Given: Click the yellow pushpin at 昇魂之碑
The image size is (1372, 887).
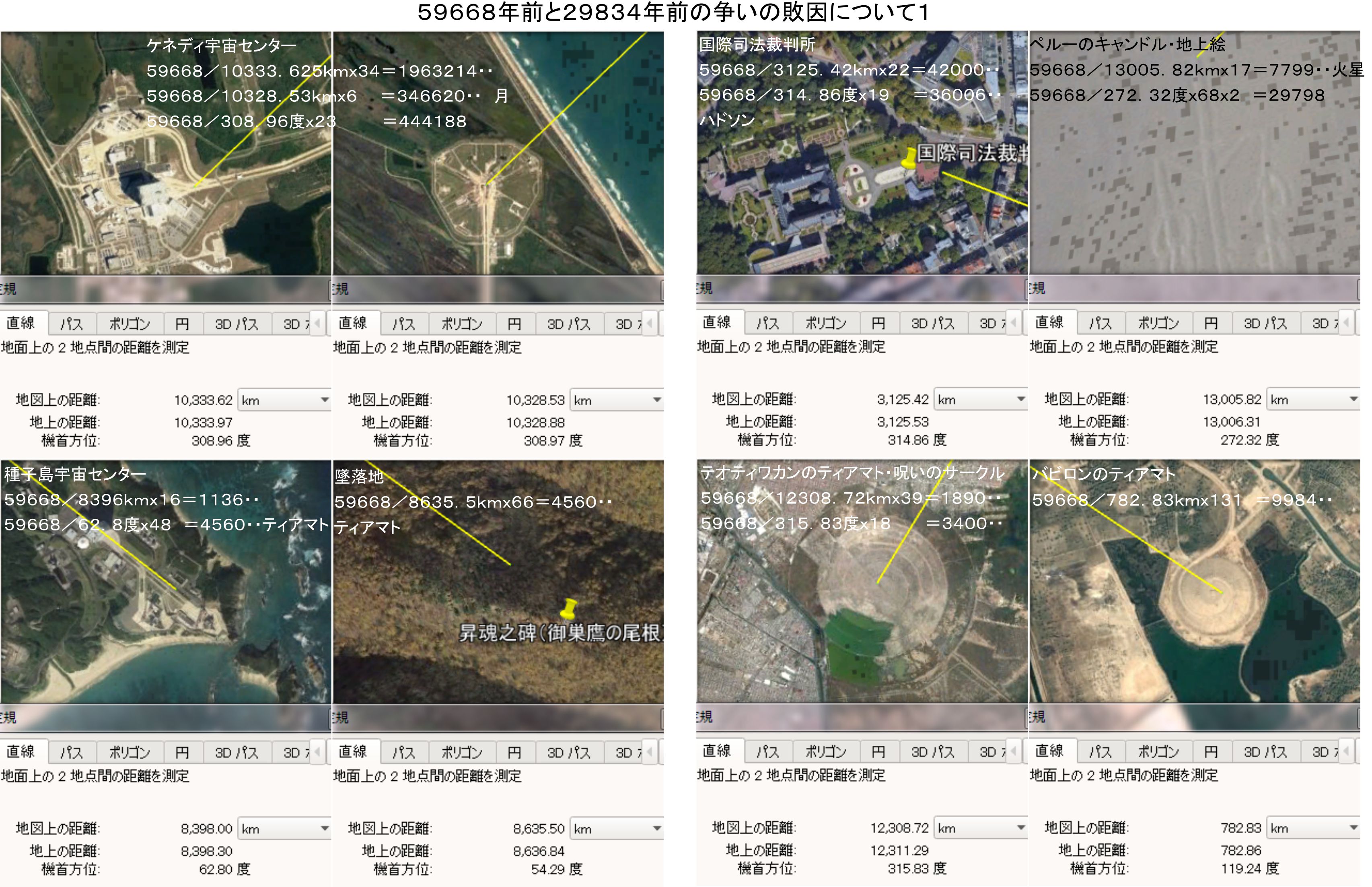Looking at the screenshot, I should click(x=569, y=608).
